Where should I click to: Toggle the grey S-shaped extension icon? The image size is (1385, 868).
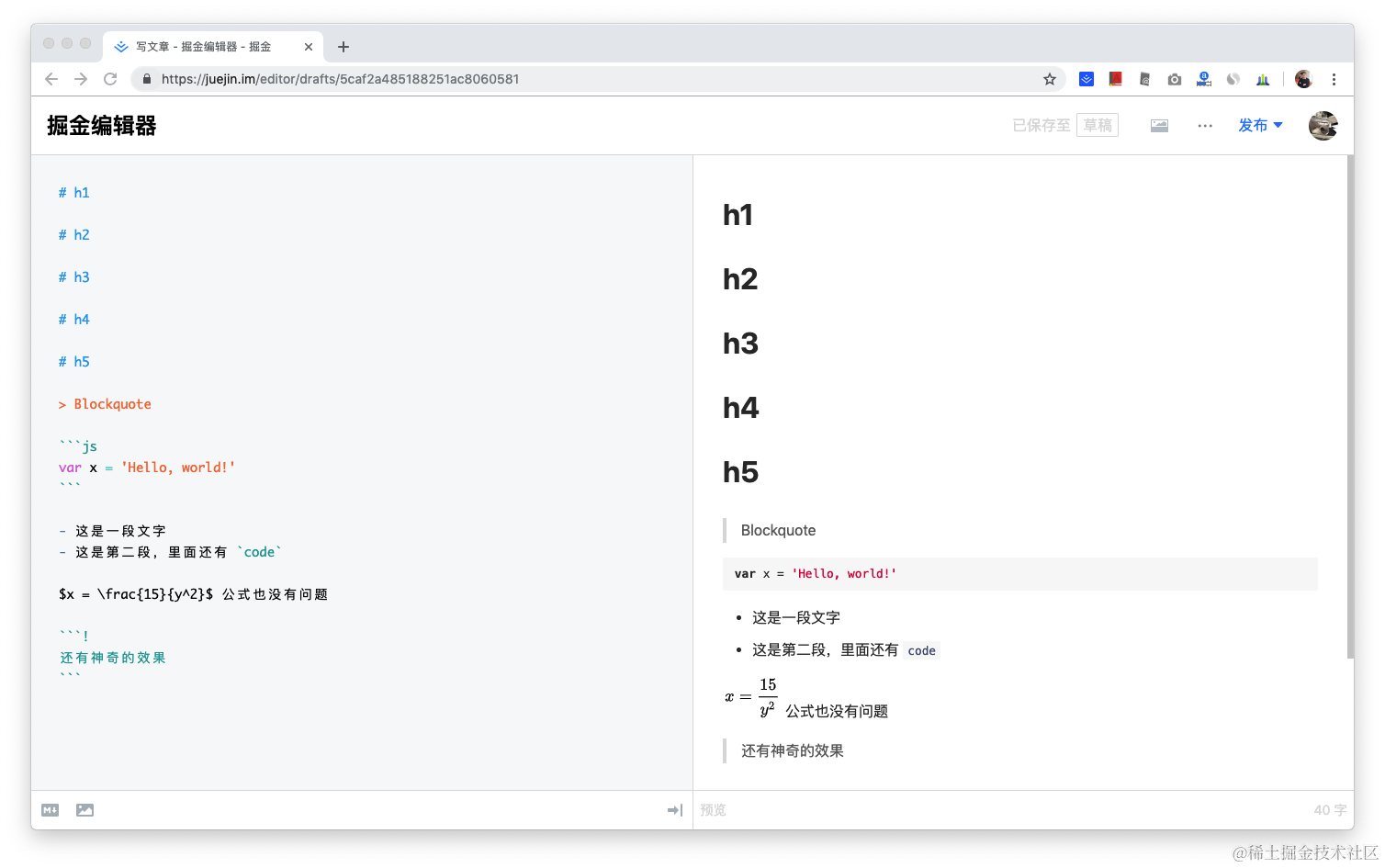[1233, 79]
